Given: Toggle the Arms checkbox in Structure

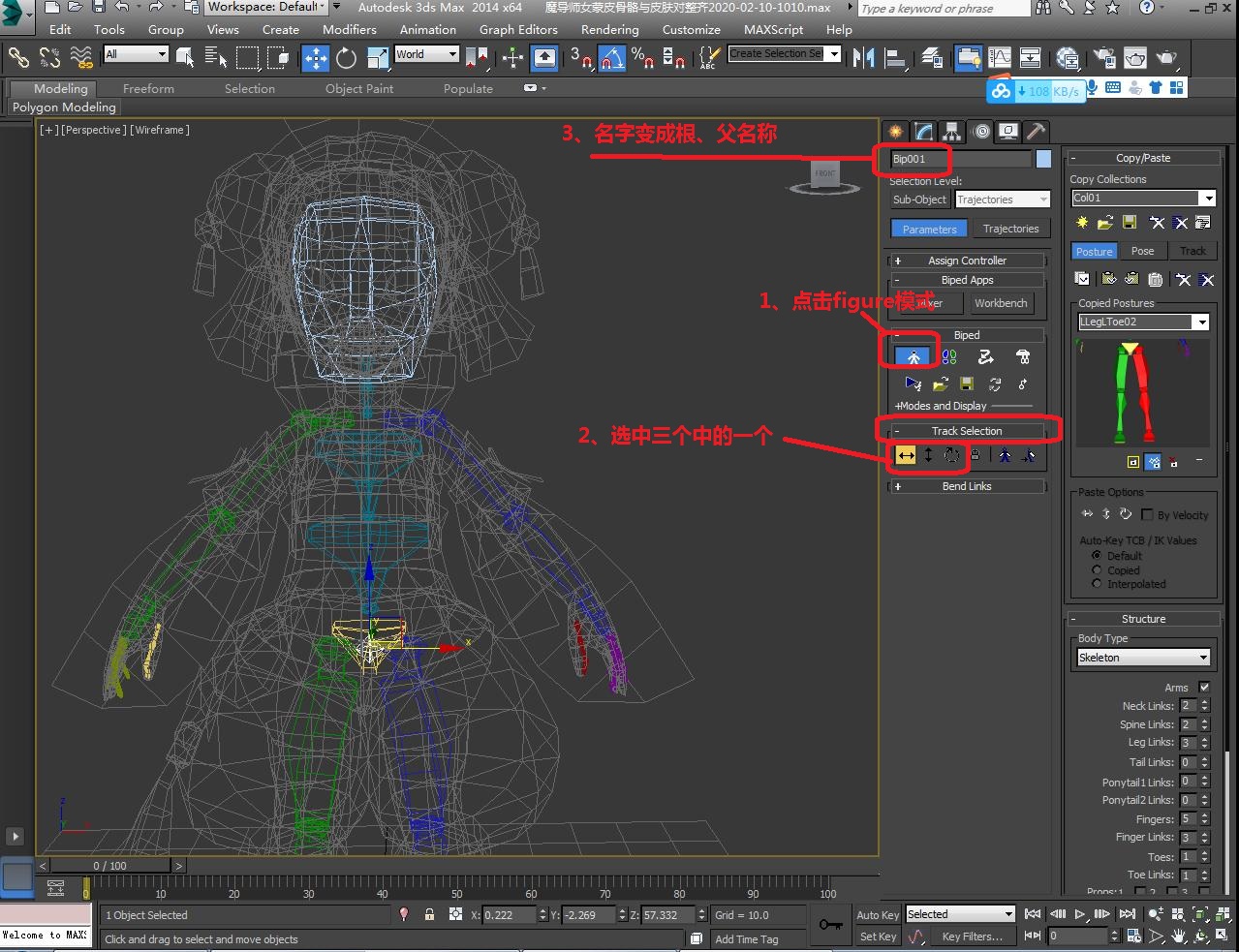Looking at the screenshot, I should pyautogui.click(x=1204, y=688).
